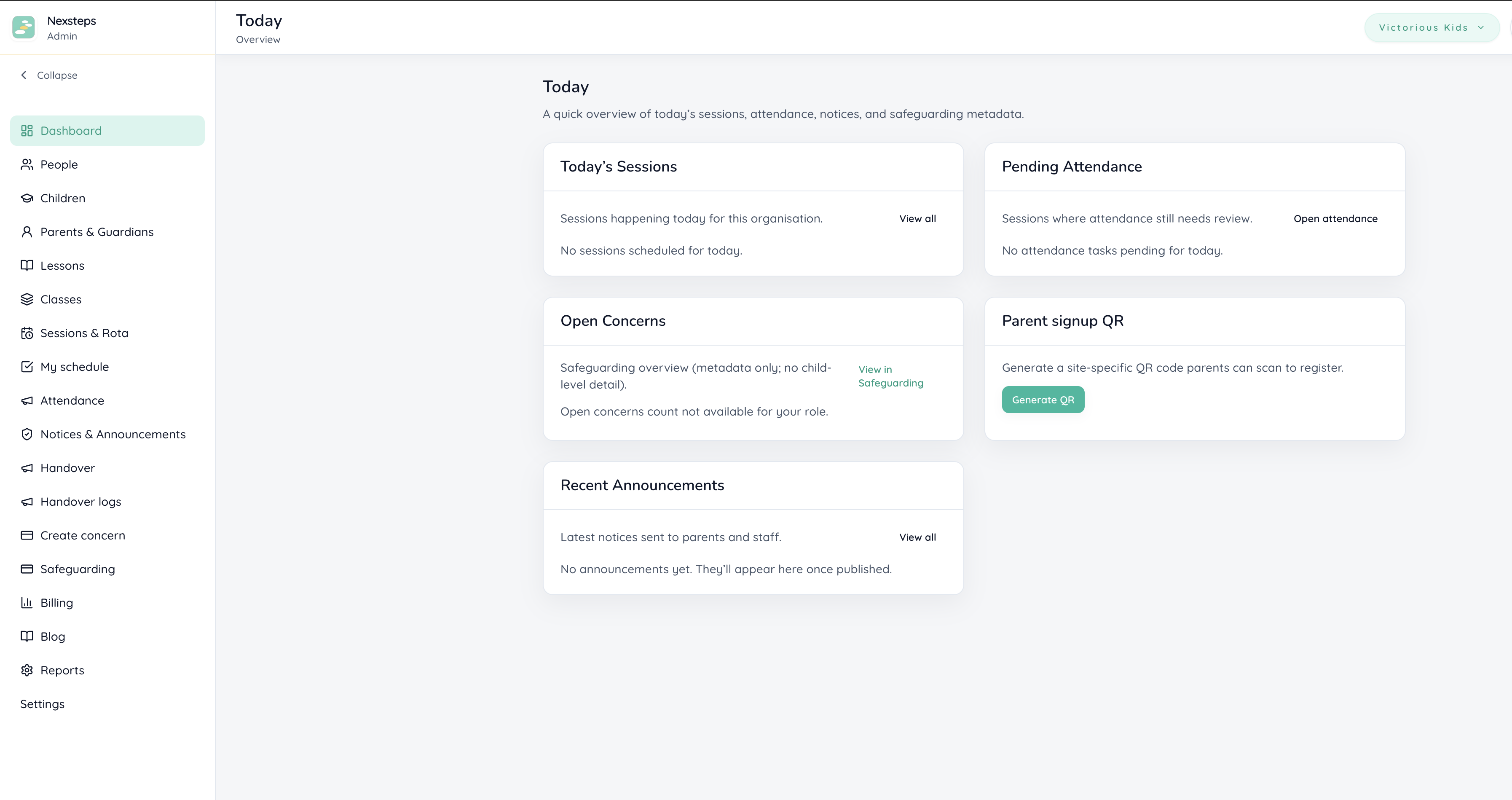Open the Blog page
The height and width of the screenshot is (800, 1512).
[x=107, y=636]
